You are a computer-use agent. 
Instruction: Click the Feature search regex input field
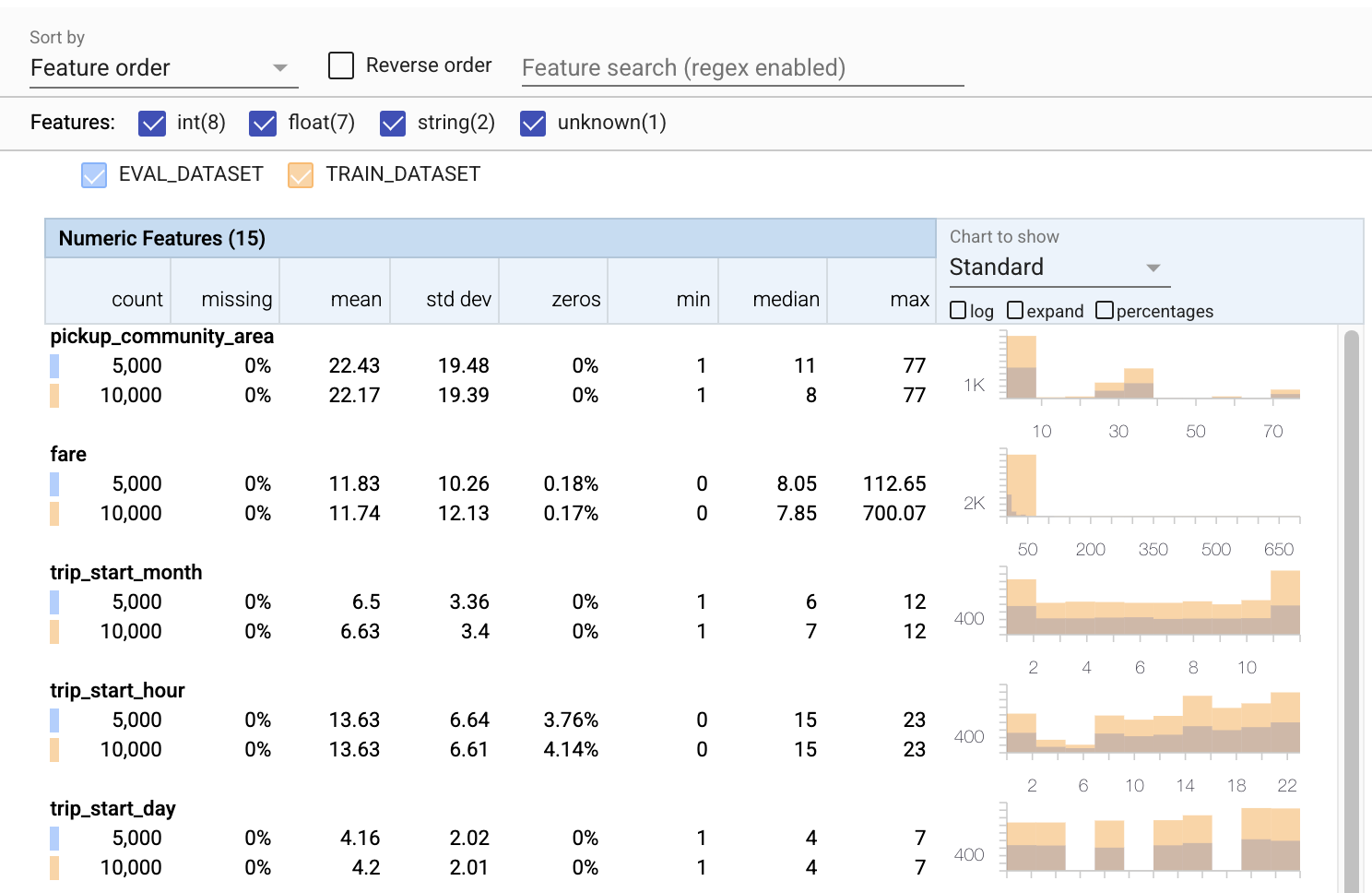741,68
